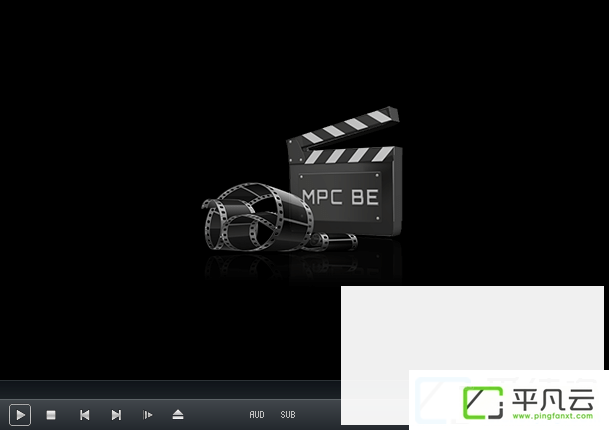This screenshot has height=430, width=609.
Task: Click the light gray overlay panel
Action: (472, 328)
